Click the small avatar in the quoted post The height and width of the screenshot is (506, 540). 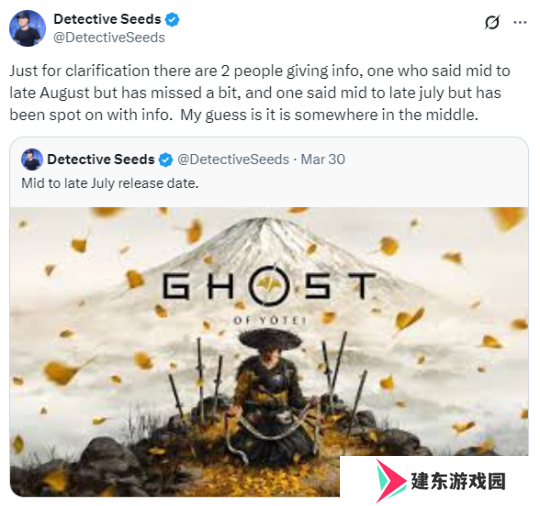coord(32,159)
